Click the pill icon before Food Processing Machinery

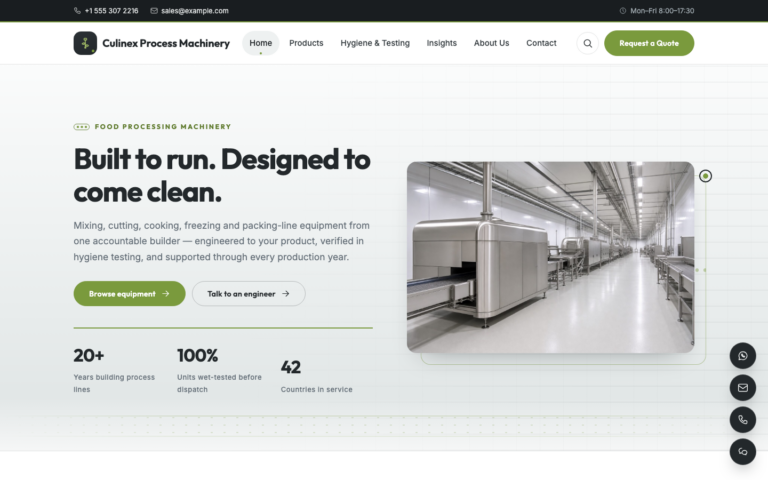81,127
